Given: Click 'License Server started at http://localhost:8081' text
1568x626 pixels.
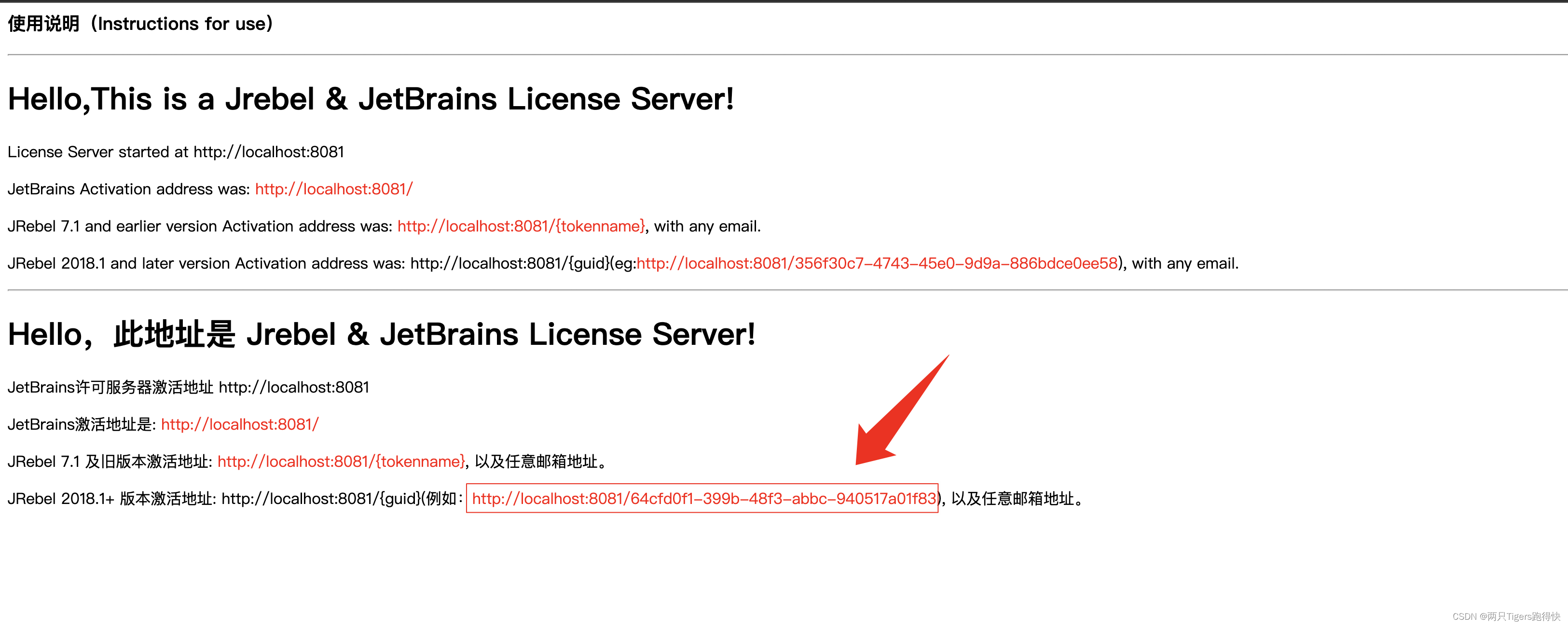Looking at the screenshot, I should pyautogui.click(x=176, y=152).
